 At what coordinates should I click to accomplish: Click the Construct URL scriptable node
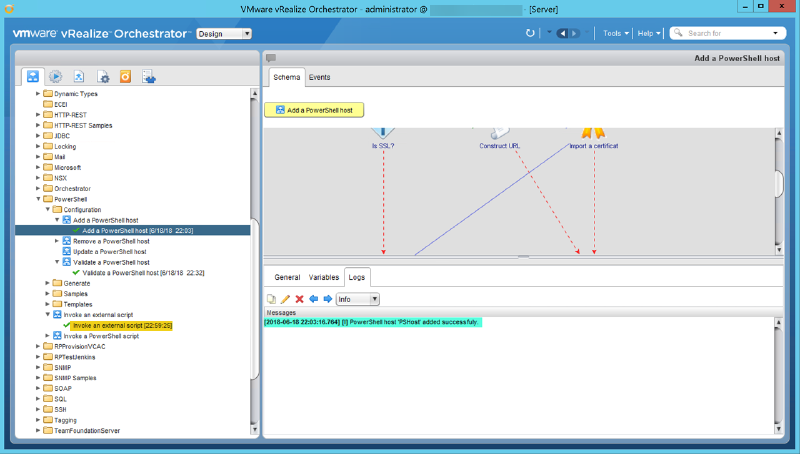tap(499, 138)
